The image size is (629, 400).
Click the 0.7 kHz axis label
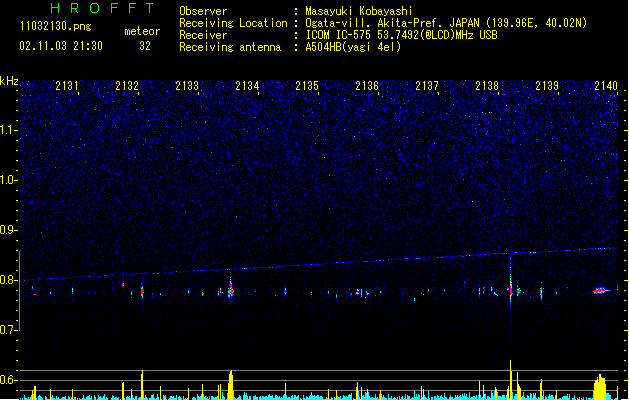coord(9,330)
